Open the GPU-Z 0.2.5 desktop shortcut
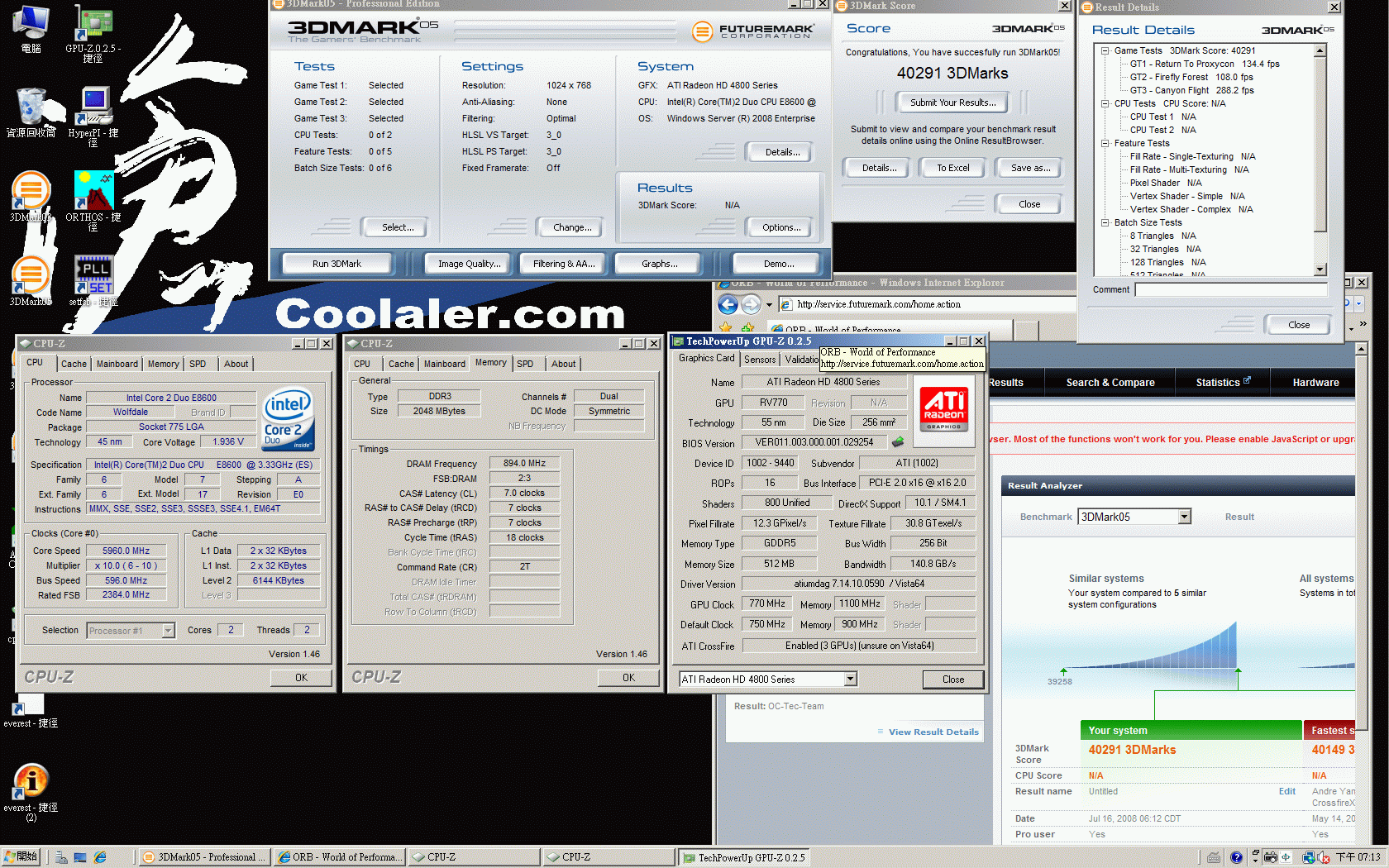Viewport: 1389px width, 868px height. coord(93,33)
